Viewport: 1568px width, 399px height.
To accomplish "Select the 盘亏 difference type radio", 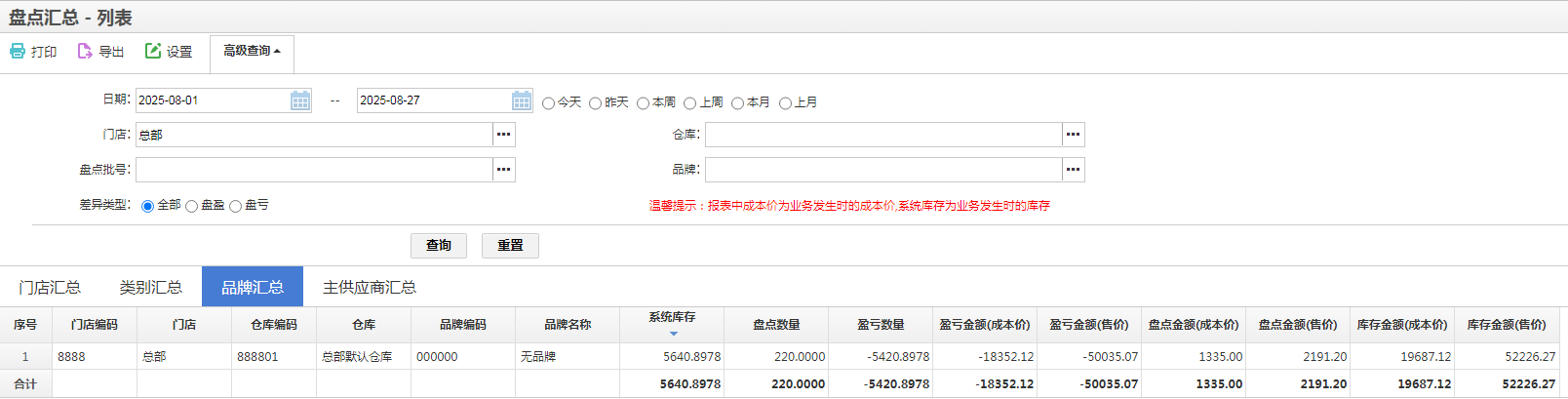I will pos(236,207).
